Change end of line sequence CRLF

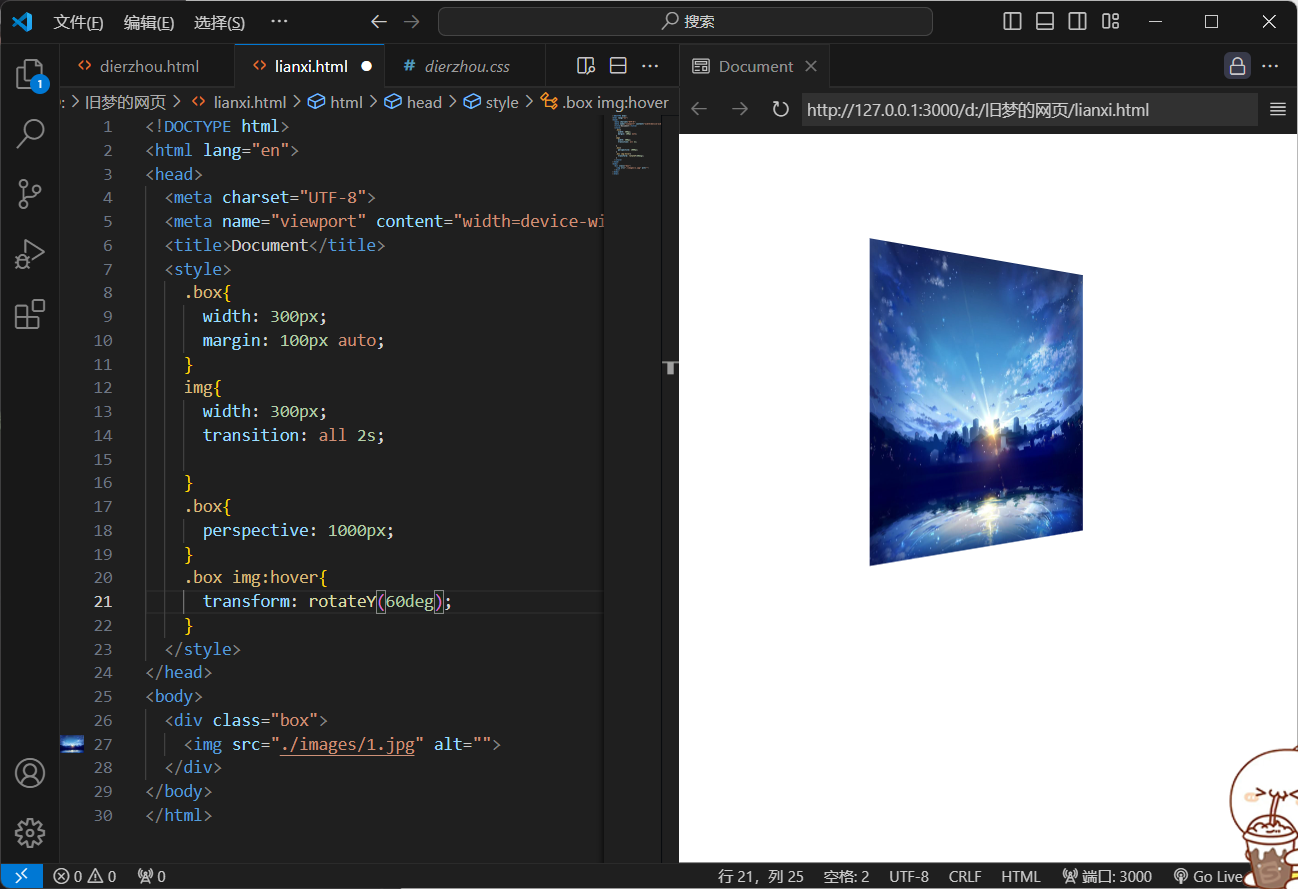pos(965,876)
